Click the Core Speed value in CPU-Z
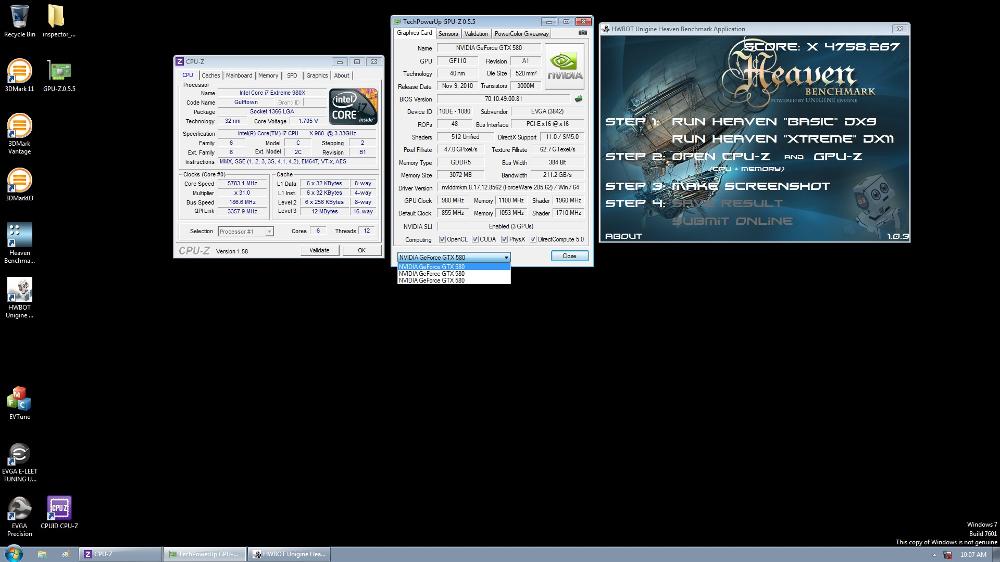 click(242, 183)
